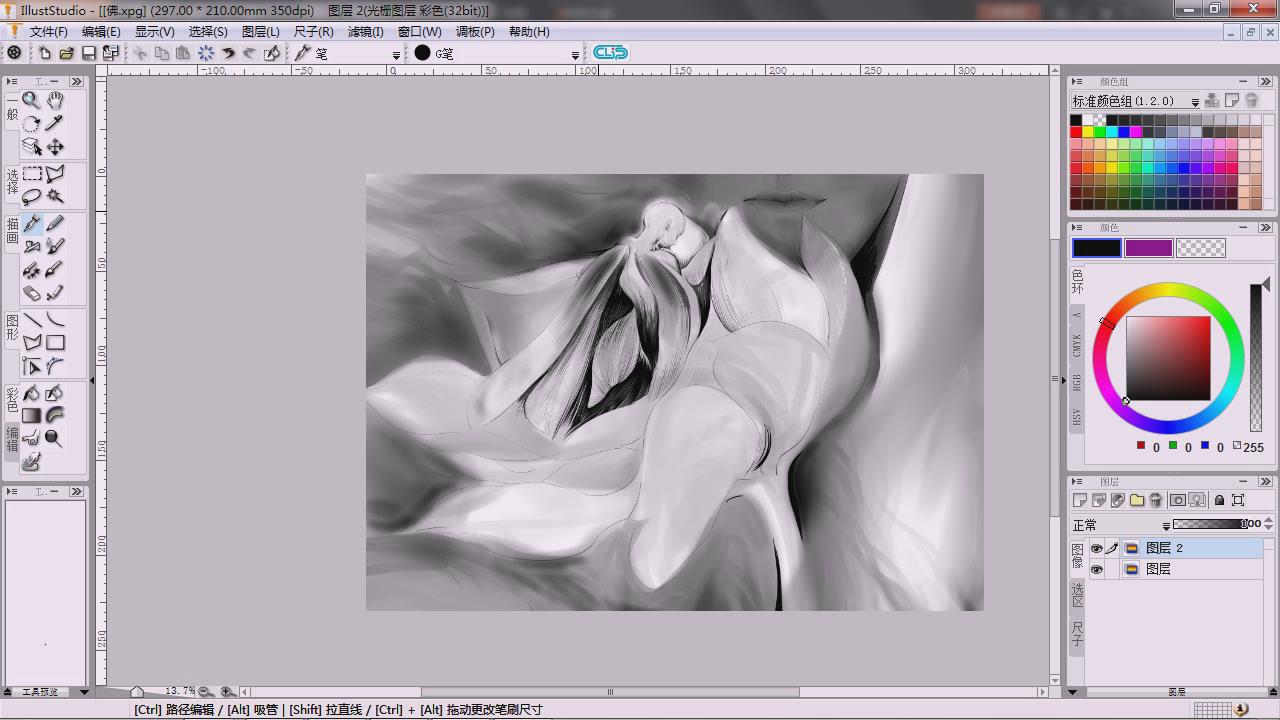Screen dimensions: 1280x720
Task: Select the Paint bucket fill tool
Action: pyautogui.click(x=31, y=393)
